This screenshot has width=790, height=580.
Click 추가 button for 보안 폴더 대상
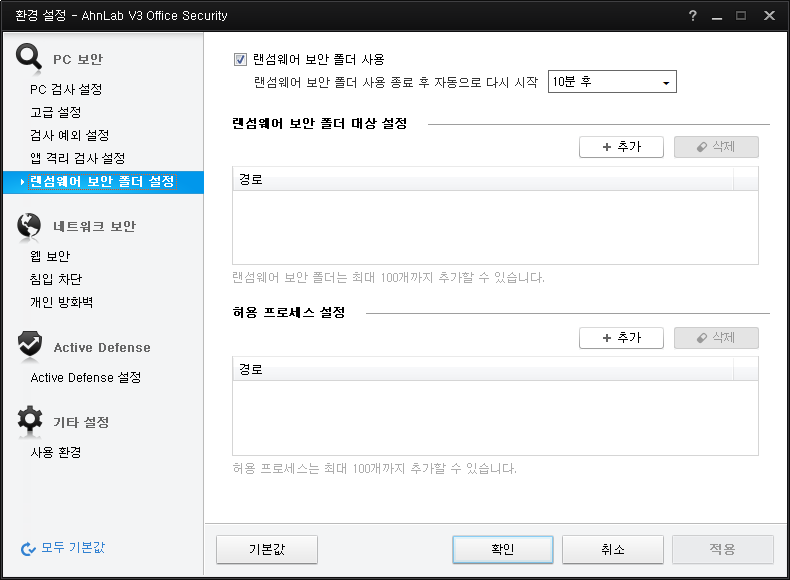(x=621, y=147)
